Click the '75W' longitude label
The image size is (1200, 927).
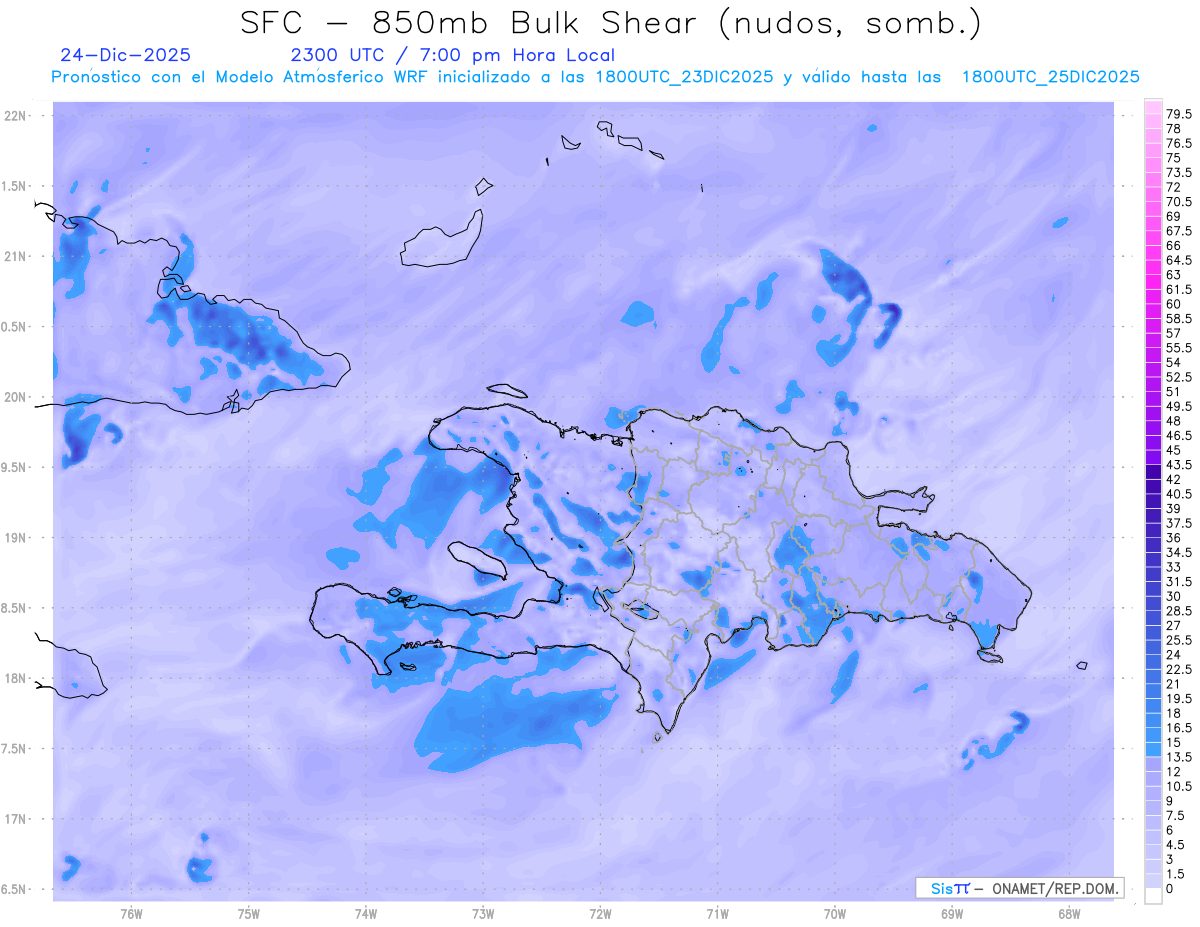pos(248,914)
